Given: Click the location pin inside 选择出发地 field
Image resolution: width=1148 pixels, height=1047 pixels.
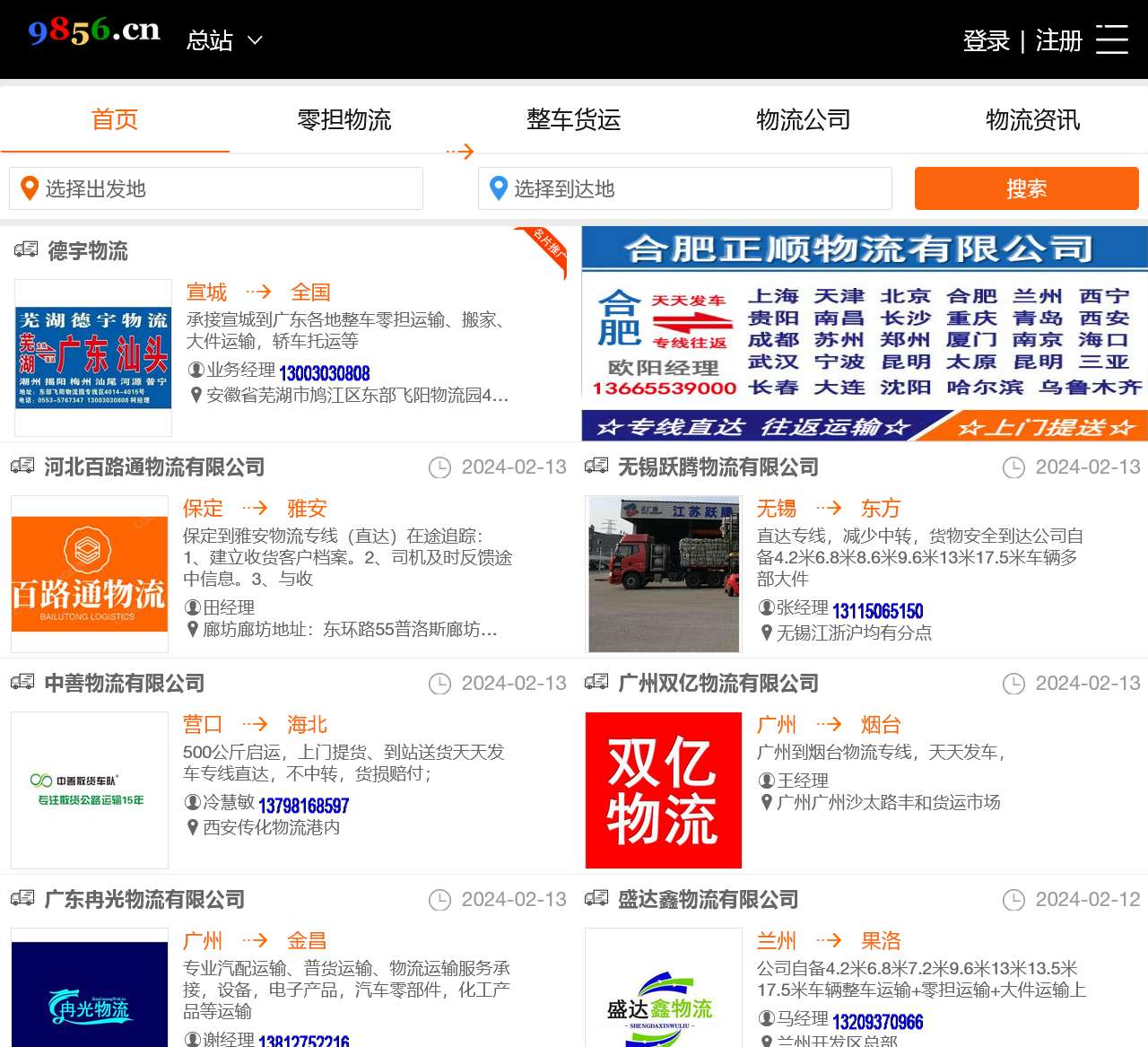Looking at the screenshot, I should (x=30, y=188).
